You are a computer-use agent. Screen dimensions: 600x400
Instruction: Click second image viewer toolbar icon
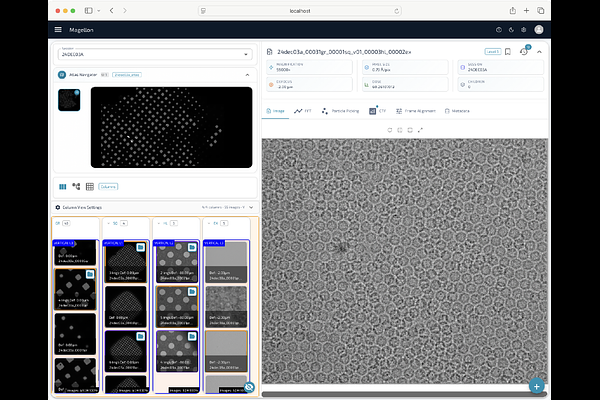[x=400, y=130]
